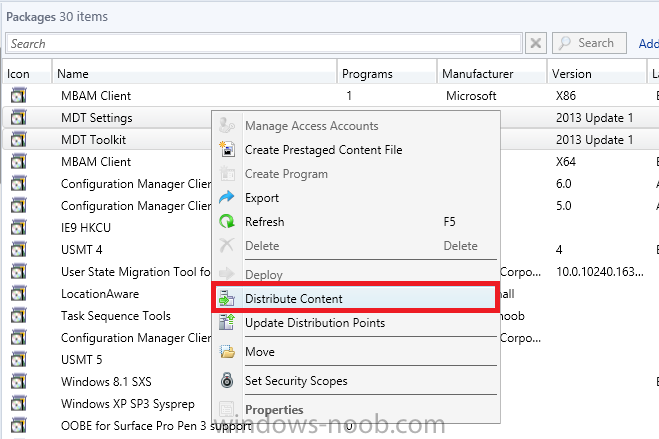Click the package icon beside LocationAware

click(x=18, y=293)
